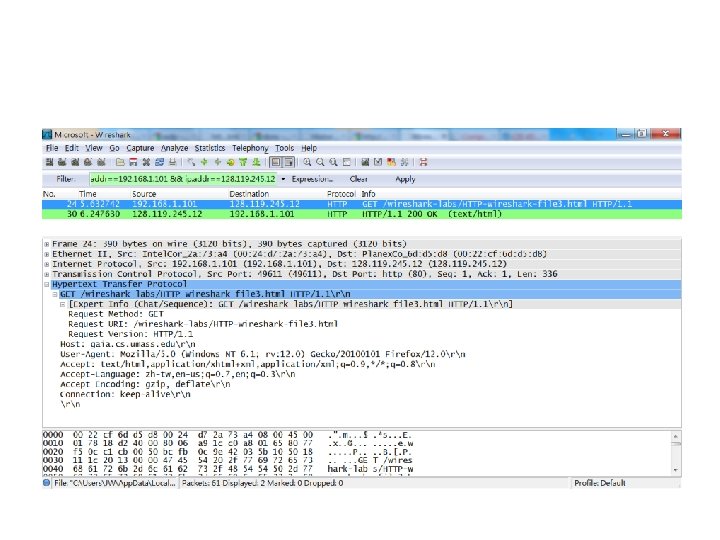Save this capture file
This screenshot has height=540, width=720.
(133, 162)
